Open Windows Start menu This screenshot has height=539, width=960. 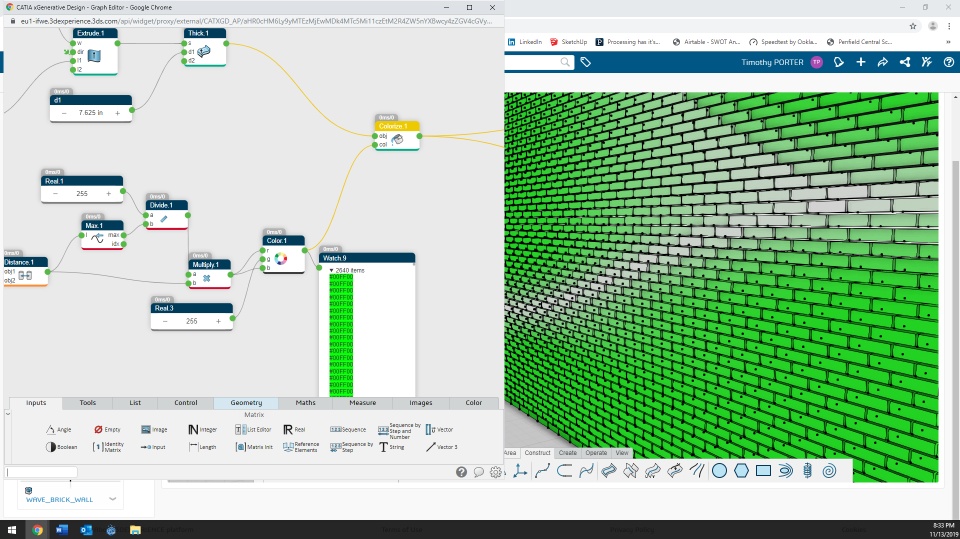click(x=12, y=530)
